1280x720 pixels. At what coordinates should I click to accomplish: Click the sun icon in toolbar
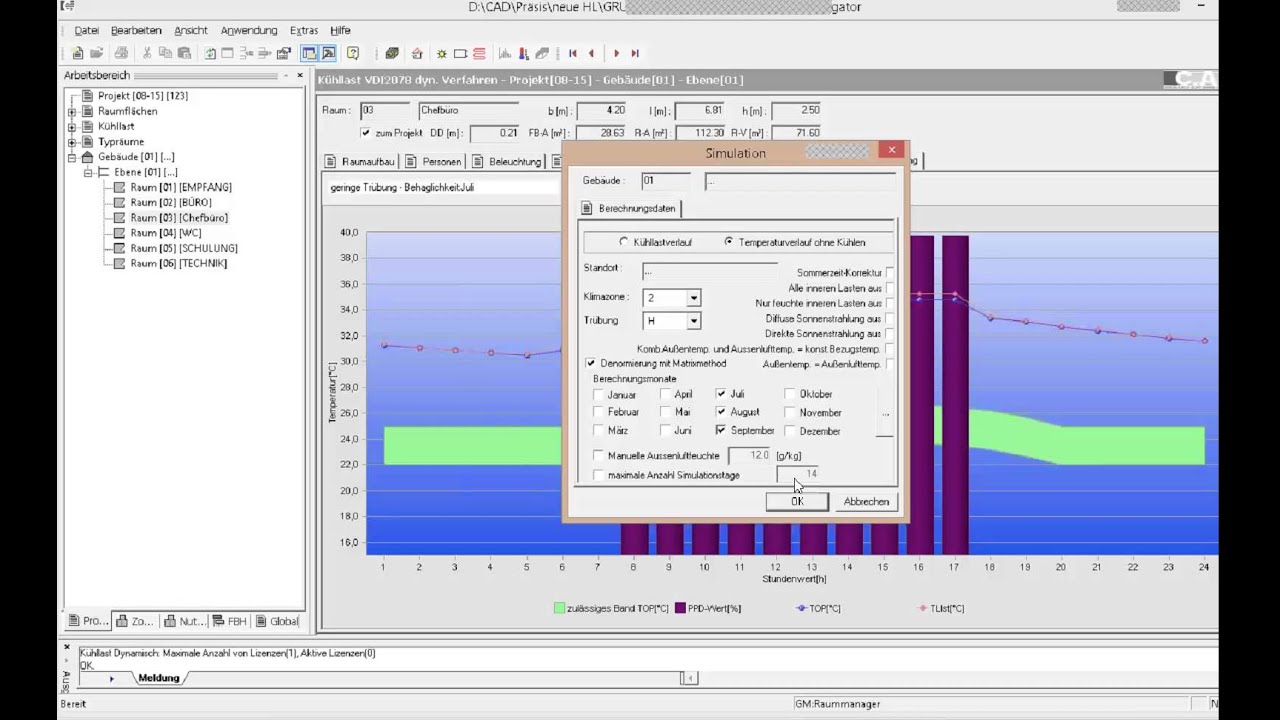coord(441,53)
